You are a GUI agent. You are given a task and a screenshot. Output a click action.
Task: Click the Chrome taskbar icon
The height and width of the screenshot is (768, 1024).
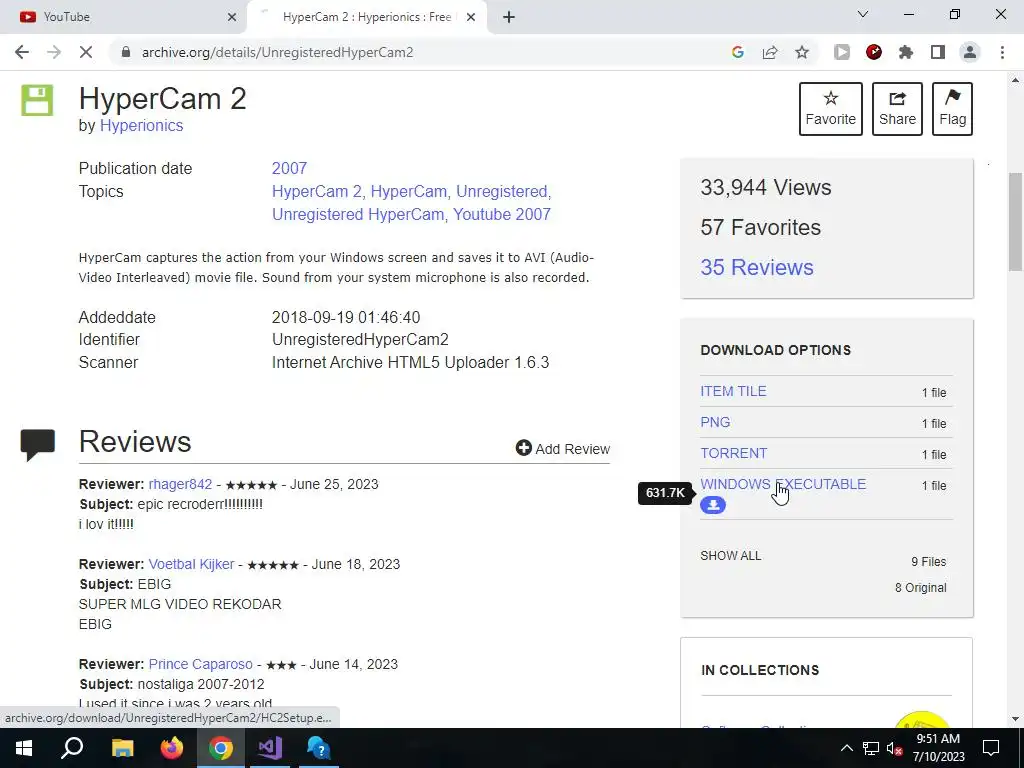(x=221, y=748)
